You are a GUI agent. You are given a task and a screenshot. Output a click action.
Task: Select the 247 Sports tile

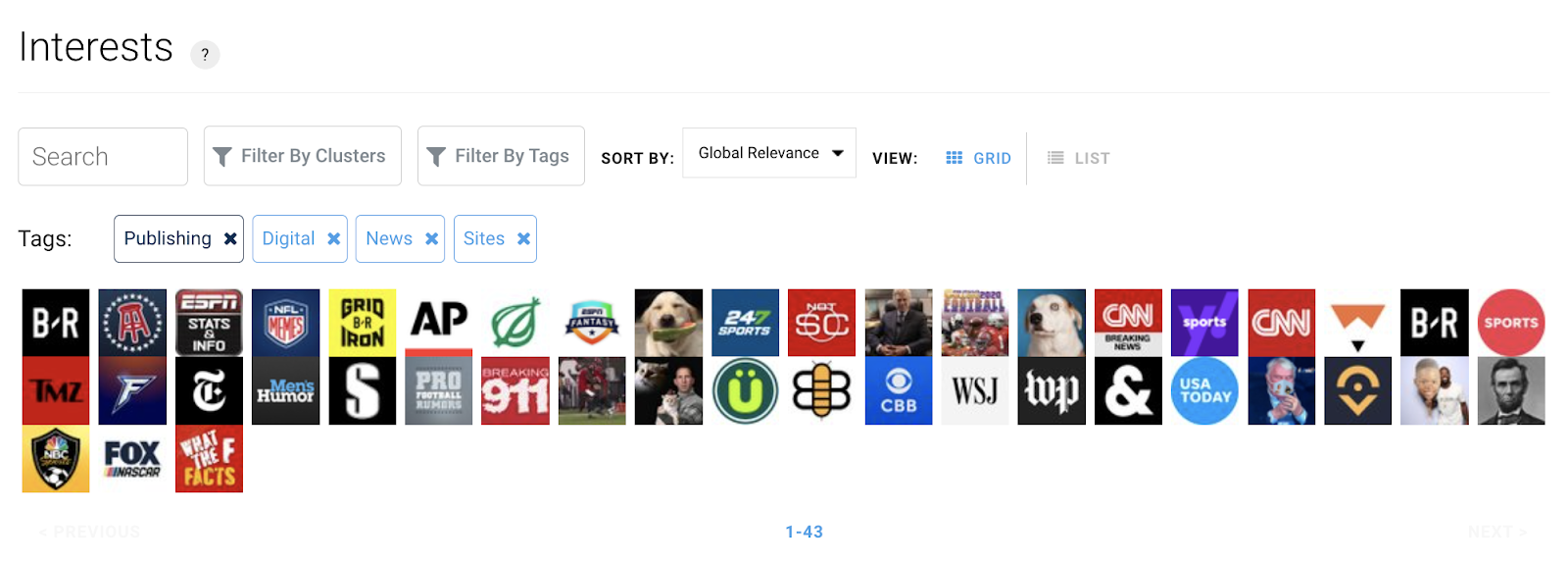coord(745,323)
